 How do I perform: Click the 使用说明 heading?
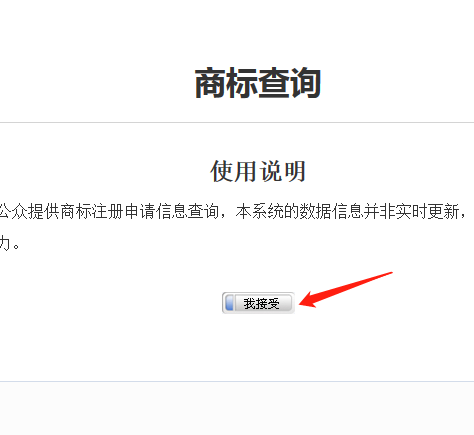click(258, 171)
